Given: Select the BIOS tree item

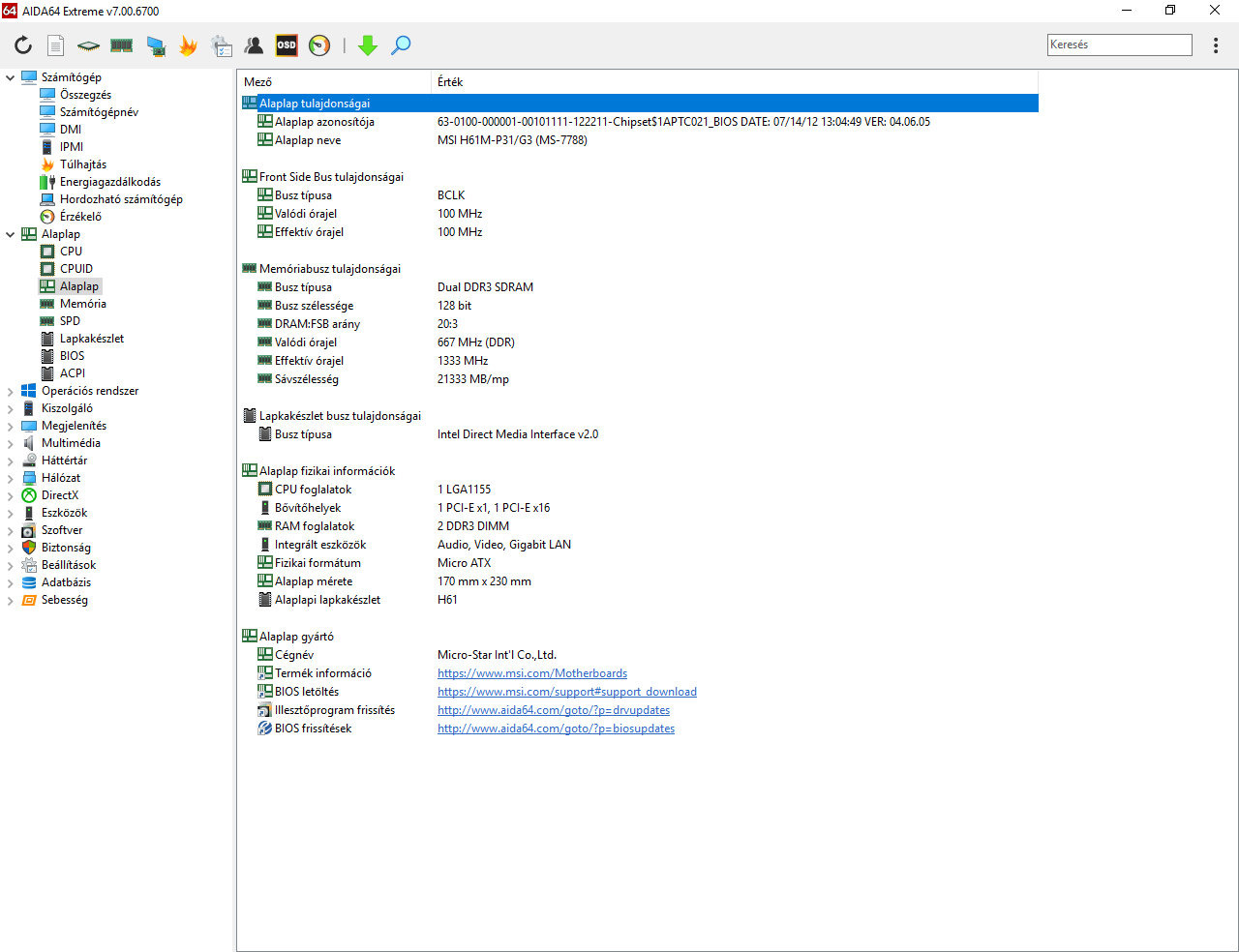Looking at the screenshot, I should 72,356.
